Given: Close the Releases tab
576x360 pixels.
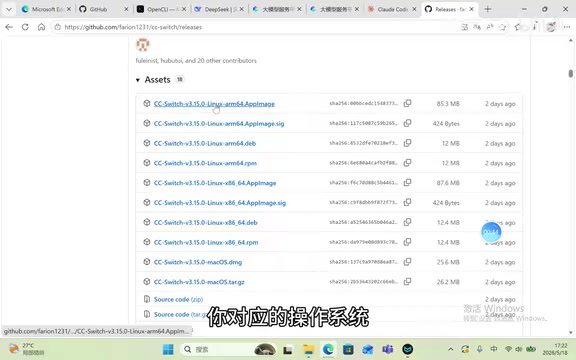Looking at the screenshot, I should point(472,9).
